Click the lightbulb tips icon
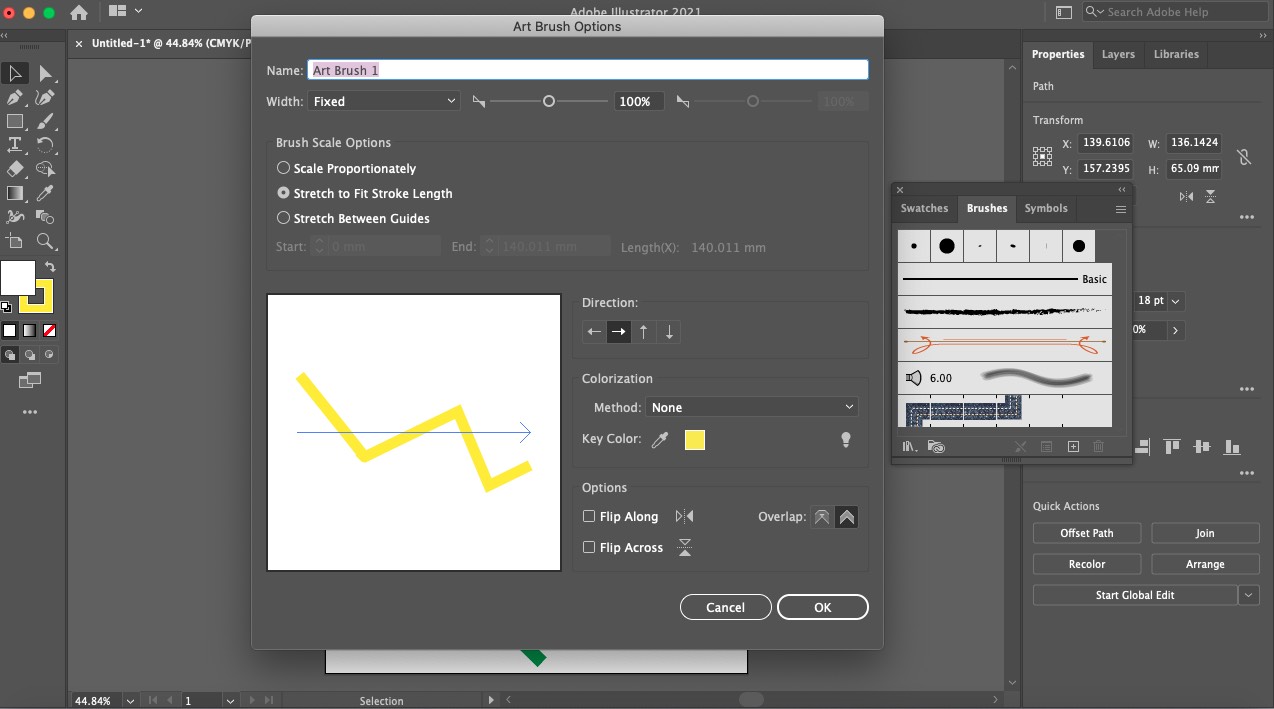The height and width of the screenshot is (709, 1274). [846, 439]
